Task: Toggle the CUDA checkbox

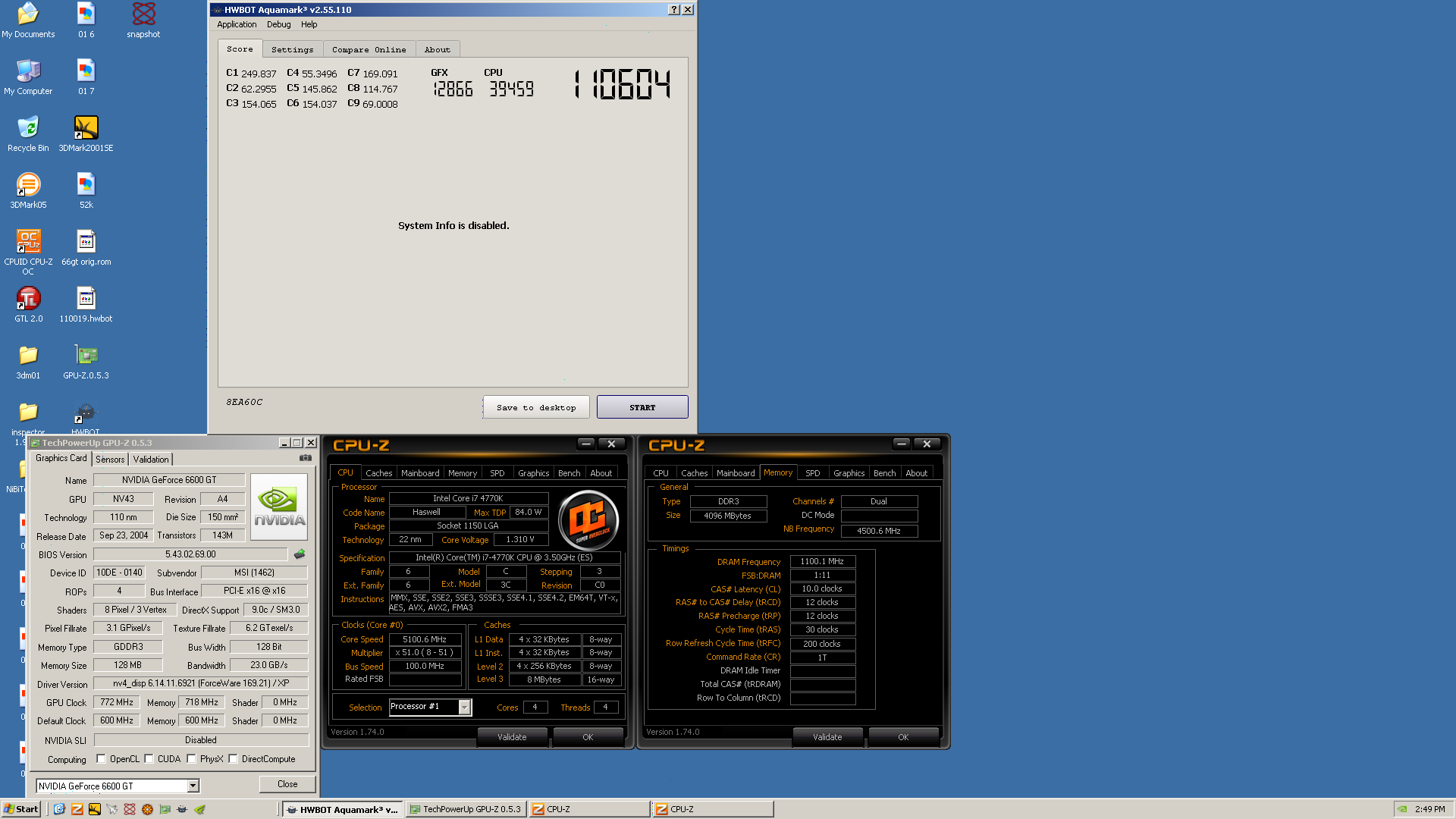Action: coord(149,758)
